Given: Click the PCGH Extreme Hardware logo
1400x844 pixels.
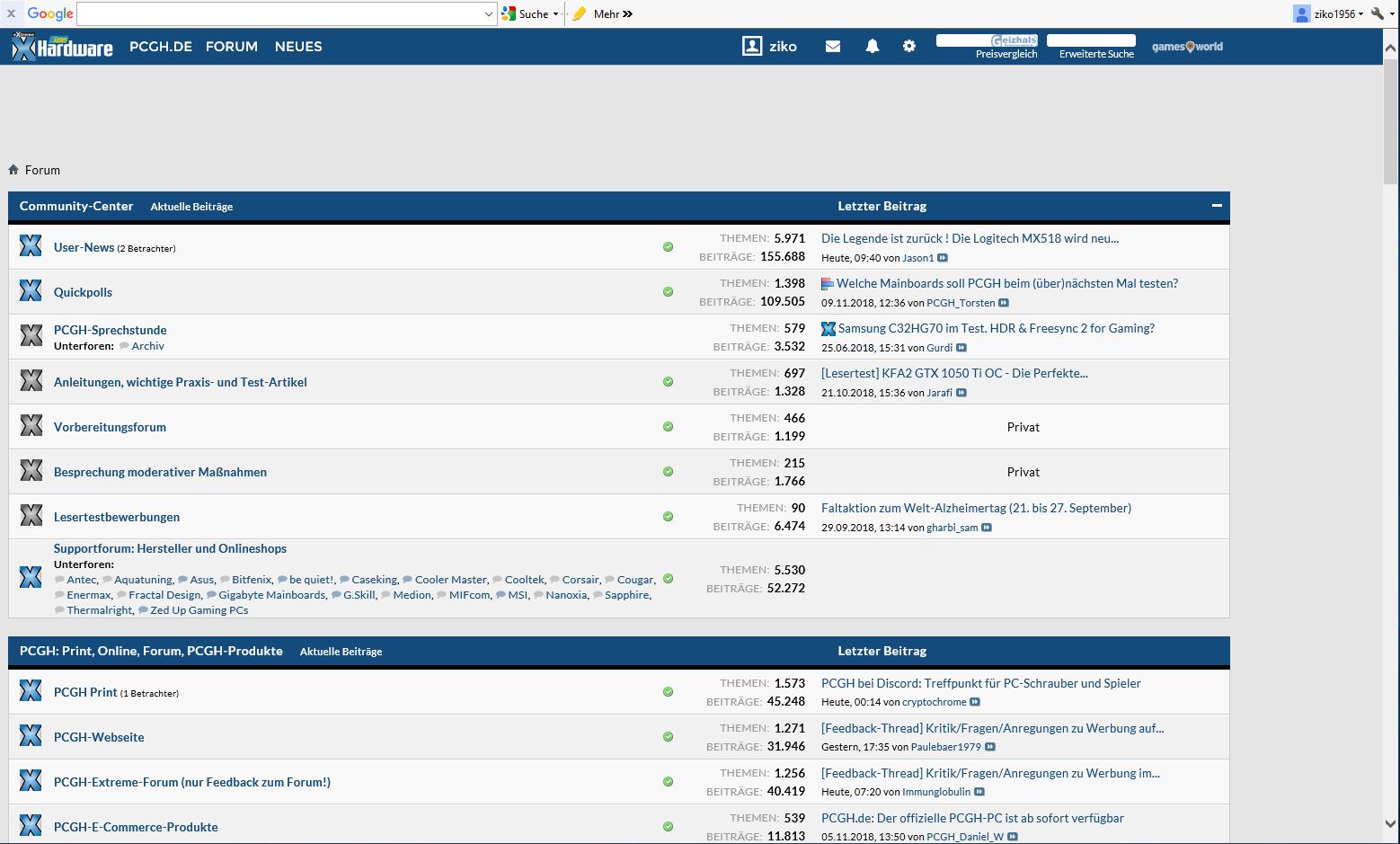Looking at the screenshot, I should (x=62, y=47).
